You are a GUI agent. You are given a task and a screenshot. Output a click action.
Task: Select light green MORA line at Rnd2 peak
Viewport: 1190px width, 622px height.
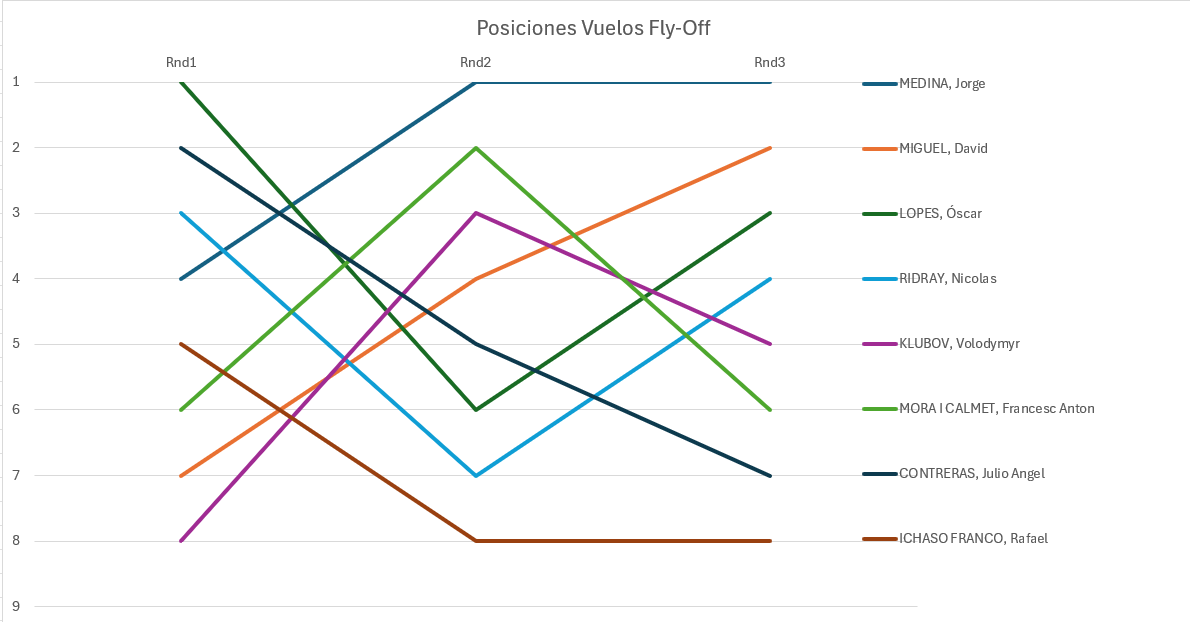[476, 148]
